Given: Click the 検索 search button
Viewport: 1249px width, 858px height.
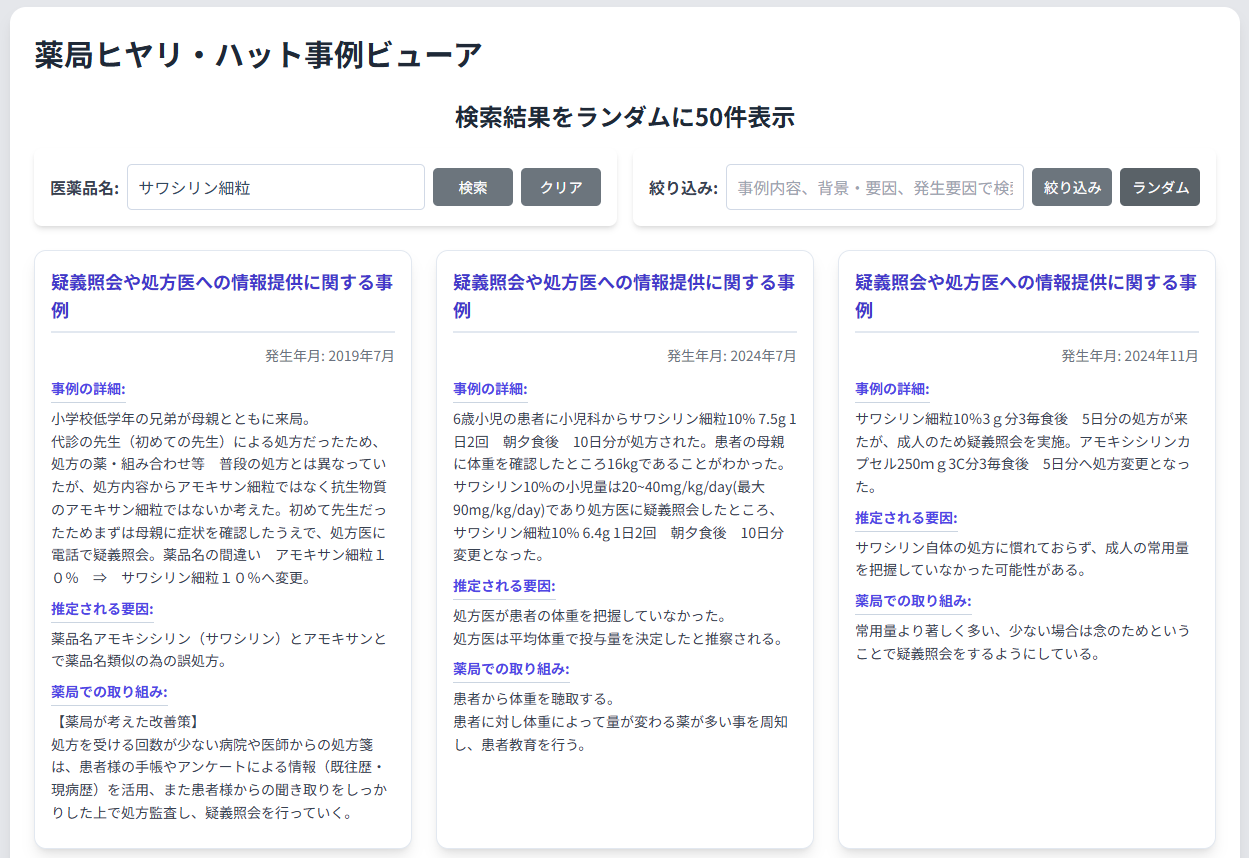Looking at the screenshot, I should (472, 187).
